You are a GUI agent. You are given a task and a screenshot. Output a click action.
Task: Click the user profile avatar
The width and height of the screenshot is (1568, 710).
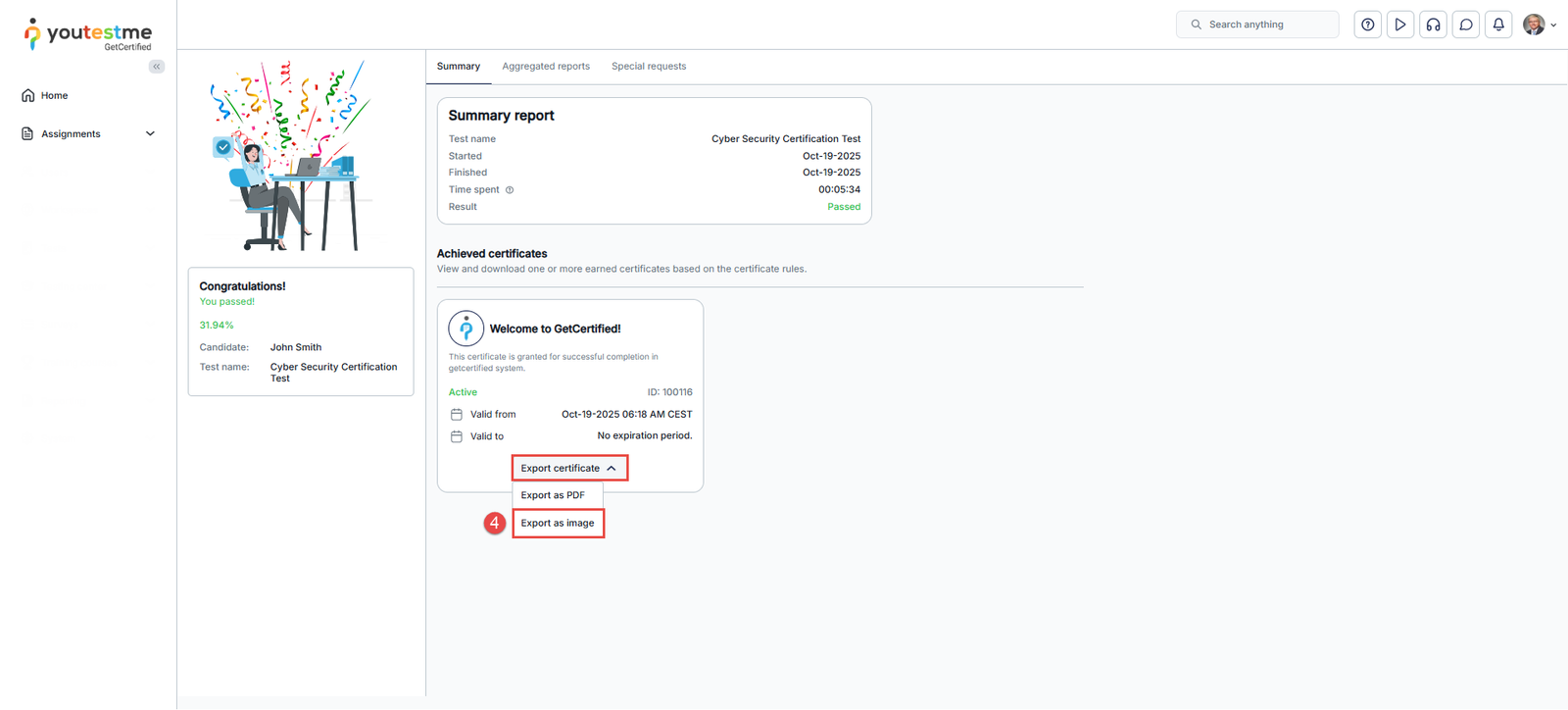(x=1534, y=25)
